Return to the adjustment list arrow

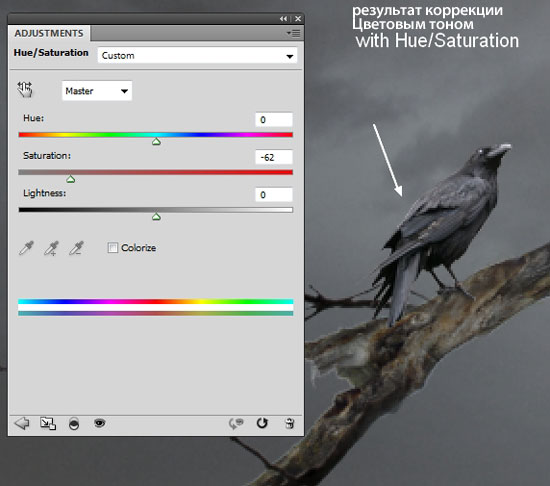pos(22,423)
